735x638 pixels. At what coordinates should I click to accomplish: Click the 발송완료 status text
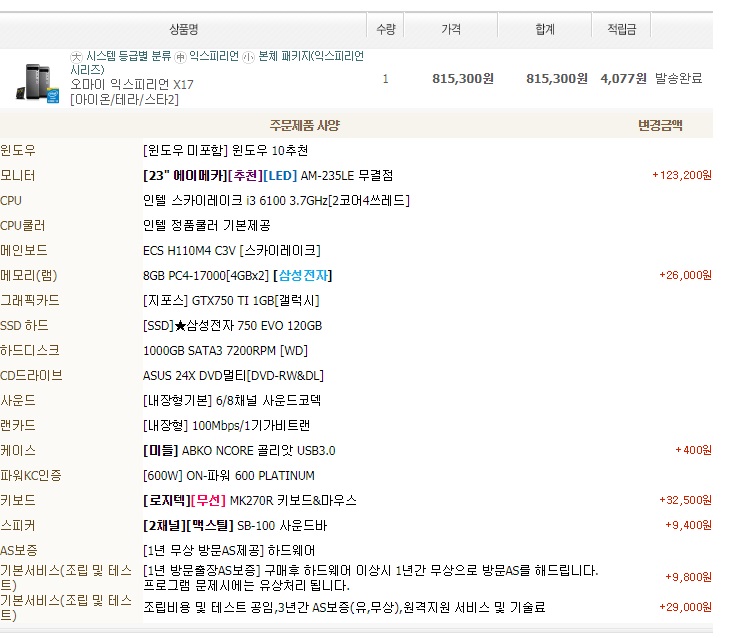tap(678, 78)
